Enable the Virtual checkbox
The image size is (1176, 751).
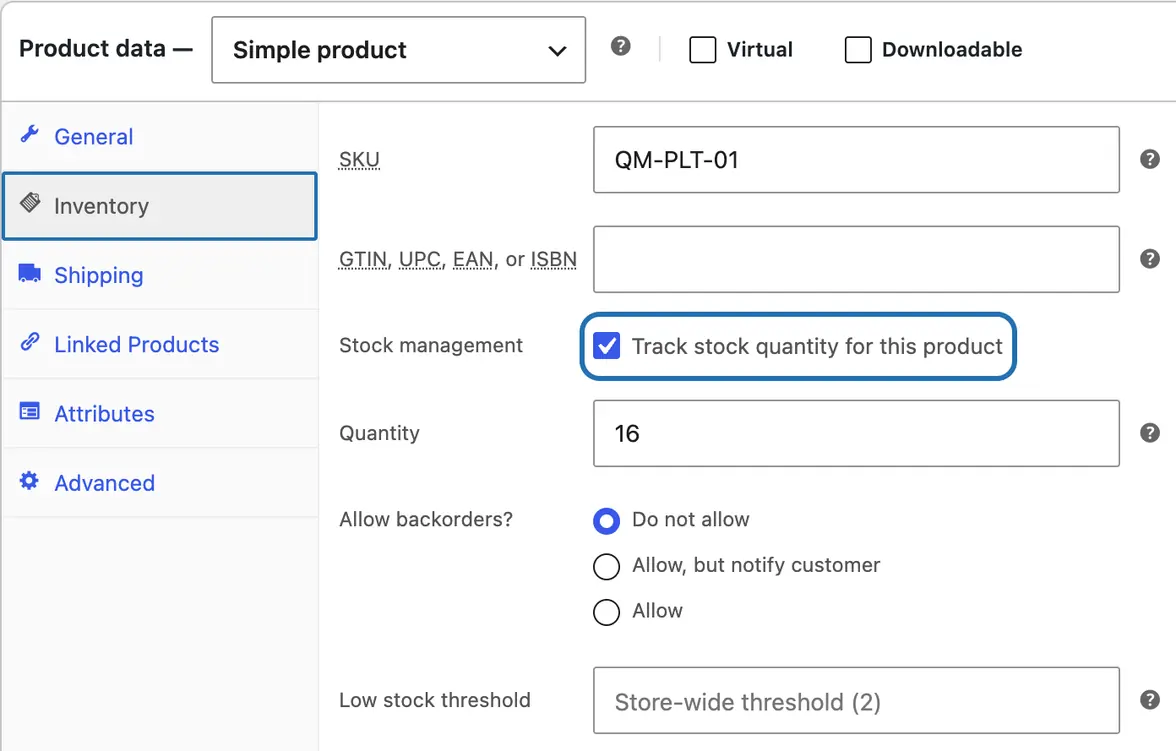coord(703,50)
